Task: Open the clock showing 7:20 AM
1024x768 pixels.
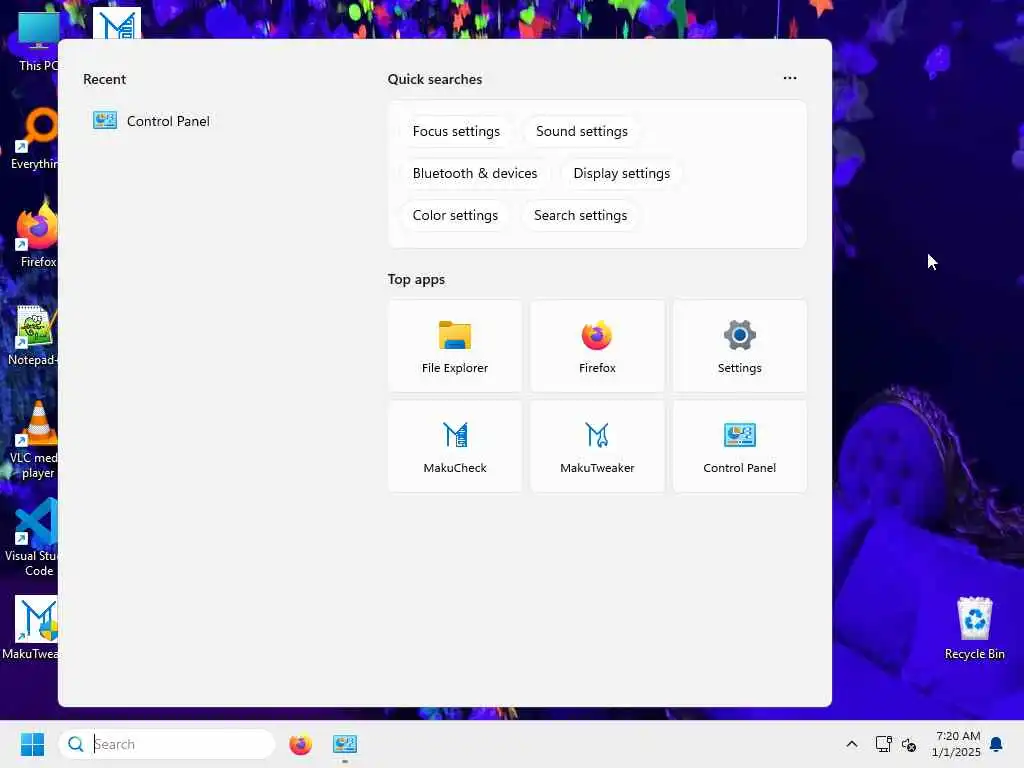Action: tap(957, 744)
